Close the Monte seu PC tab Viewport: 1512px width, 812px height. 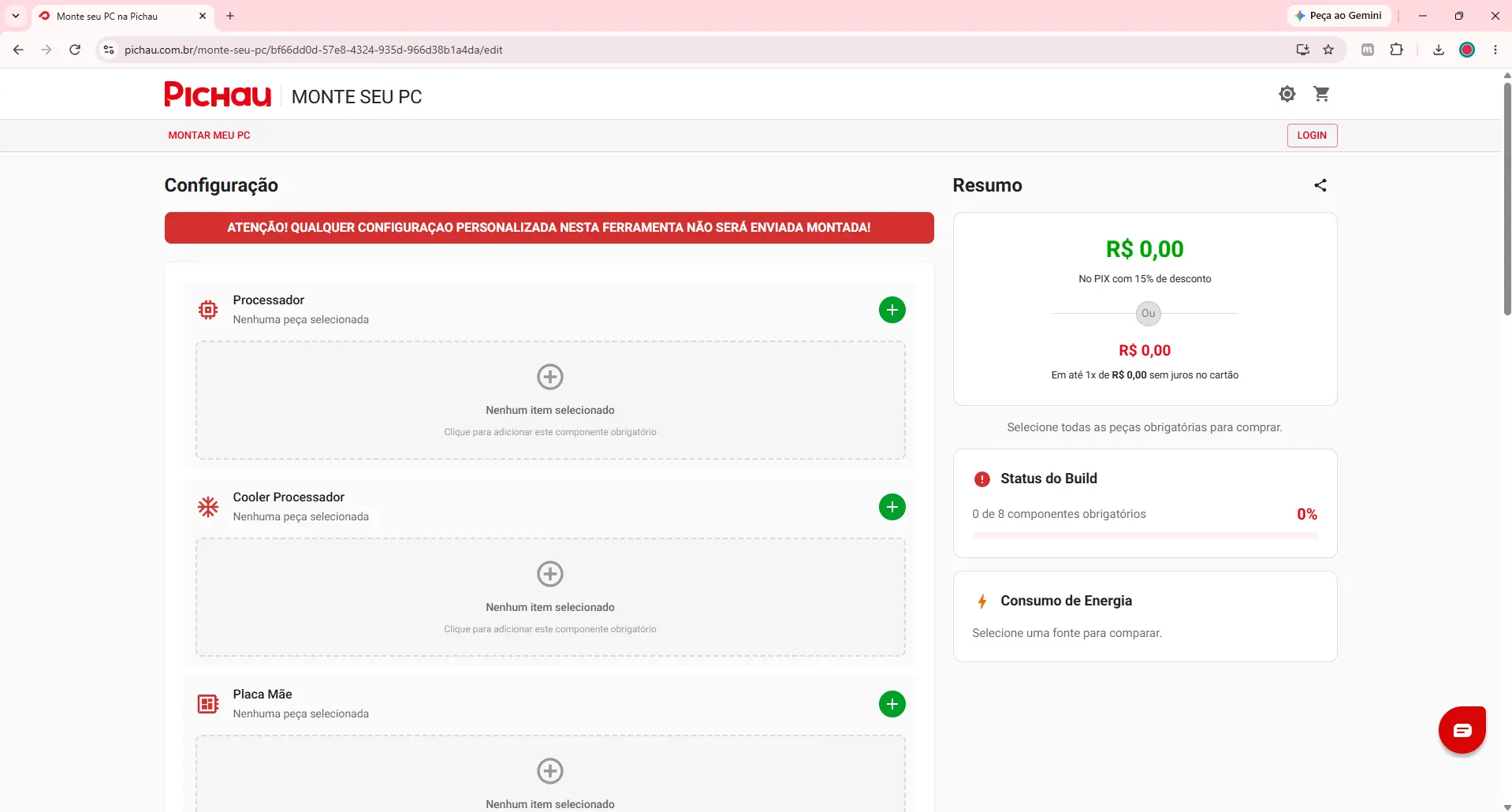[x=203, y=16]
